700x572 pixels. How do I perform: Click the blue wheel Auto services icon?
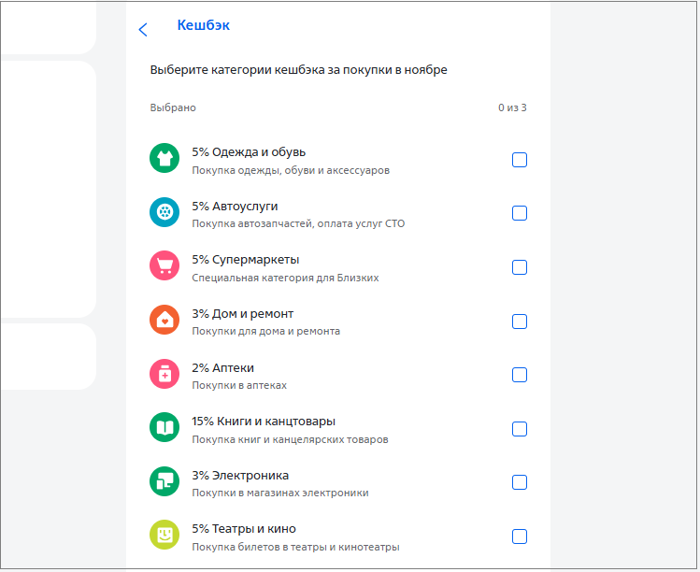click(x=163, y=212)
